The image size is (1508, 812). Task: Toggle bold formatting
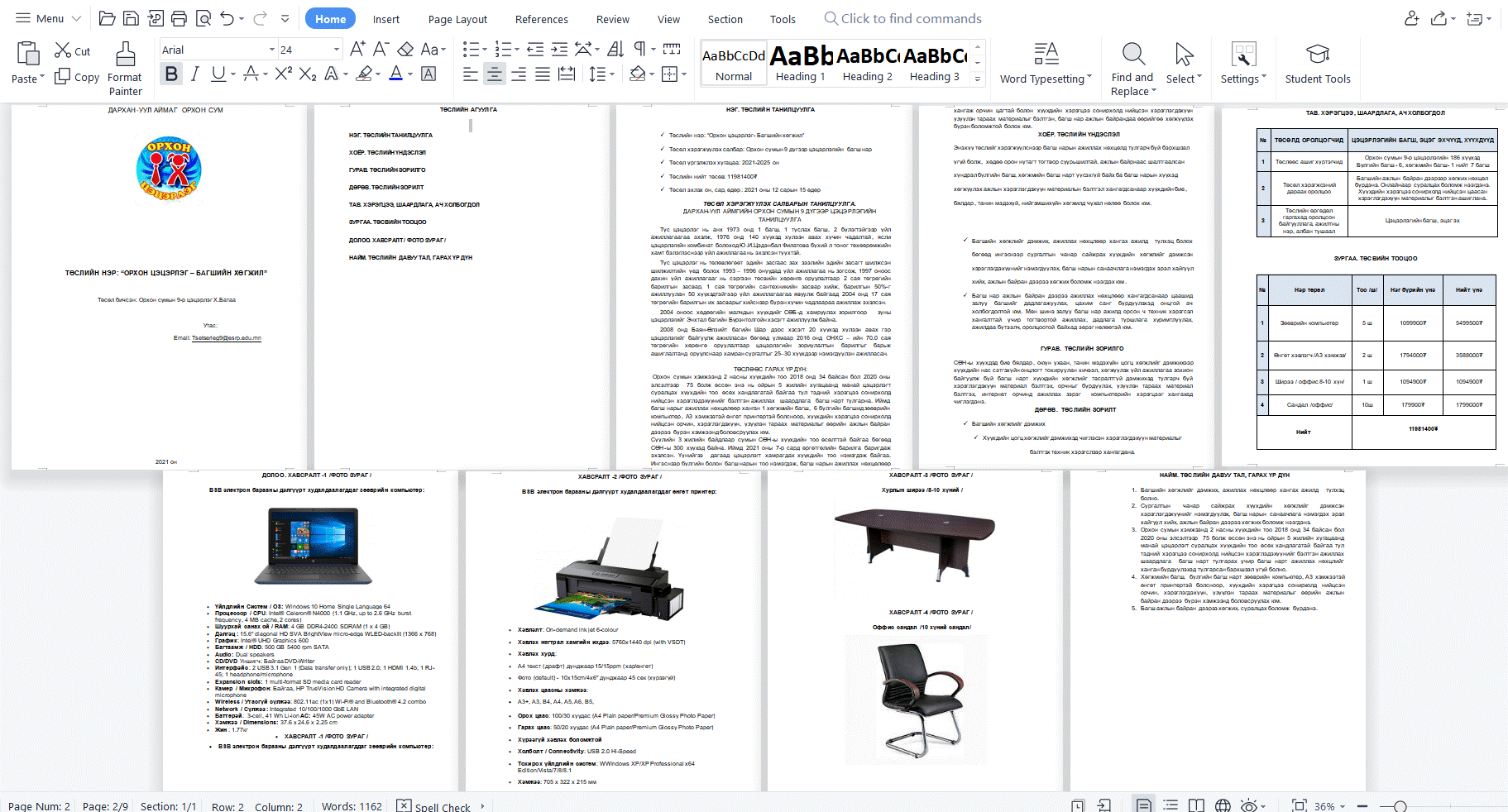pyautogui.click(x=171, y=74)
